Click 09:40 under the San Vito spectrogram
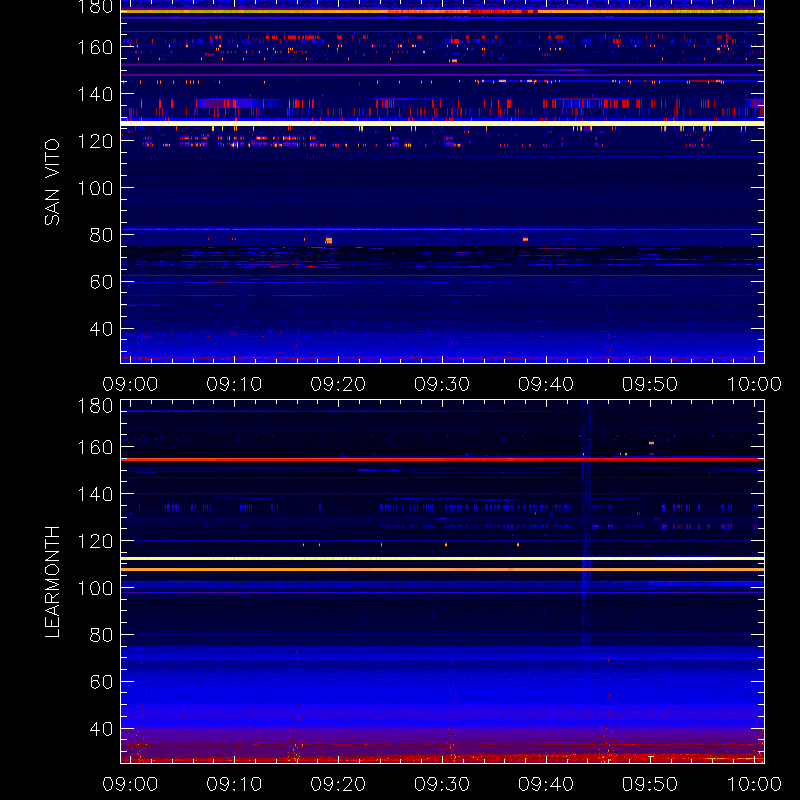The image size is (800, 800). pyautogui.click(x=546, y=384)
